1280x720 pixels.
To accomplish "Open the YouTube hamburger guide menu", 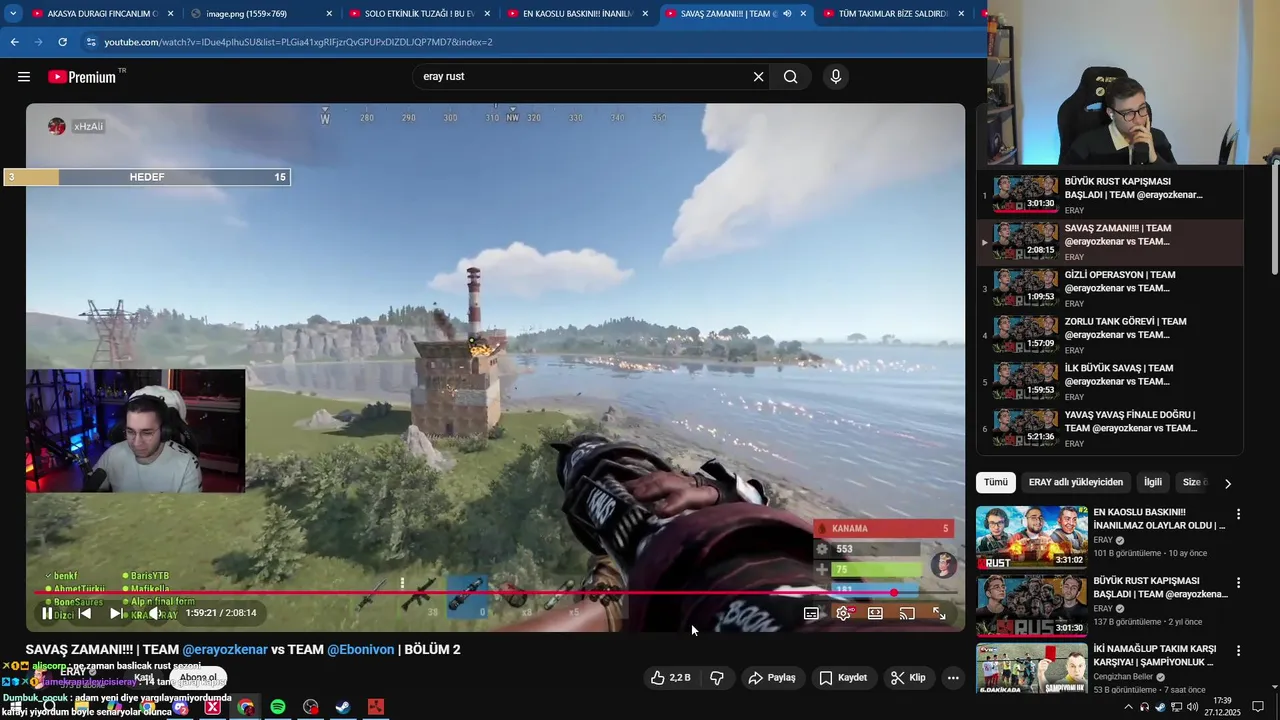I will pyautogui.click(x=24, y=77).
